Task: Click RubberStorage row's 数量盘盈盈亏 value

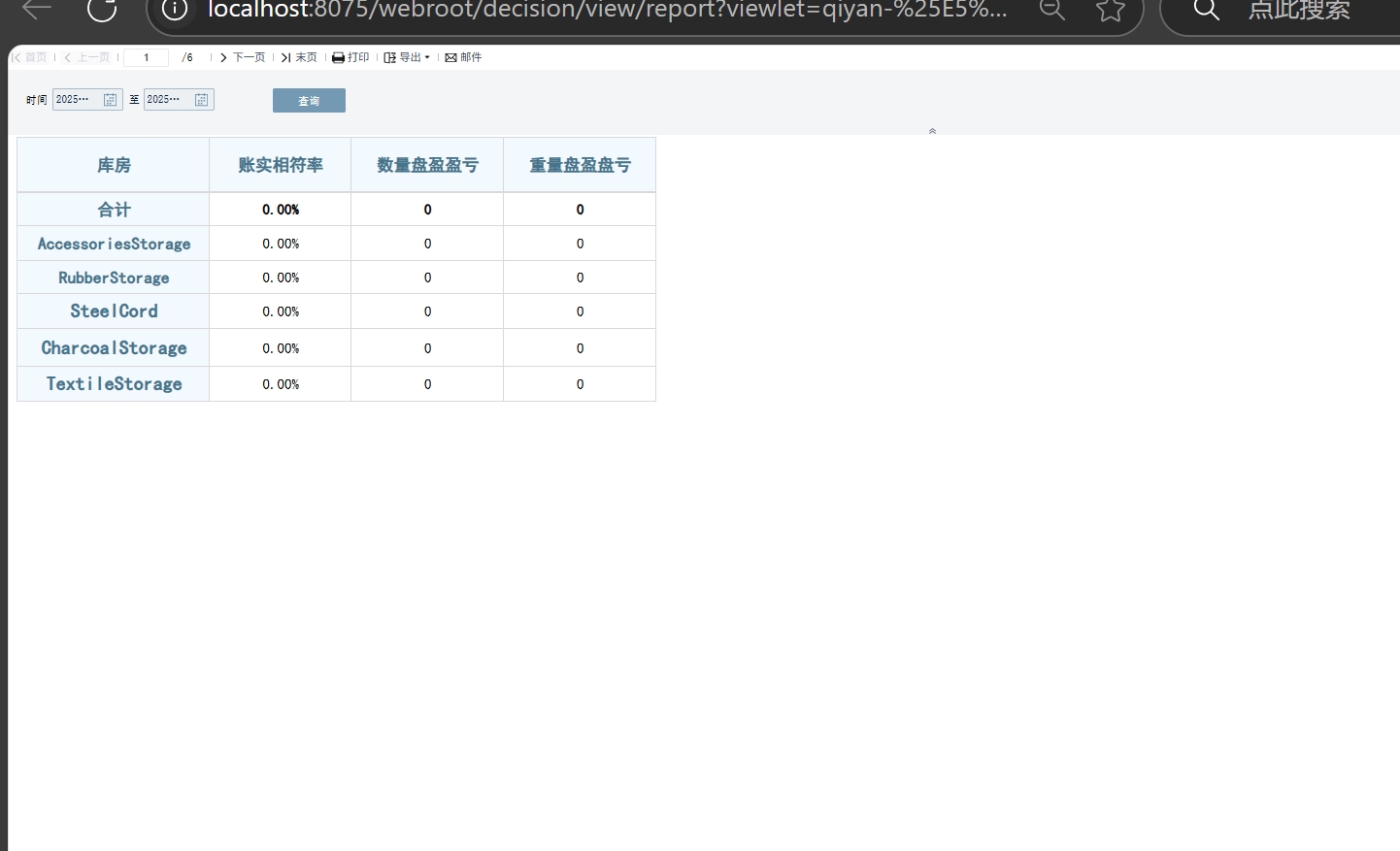Action: click(427, 278)
